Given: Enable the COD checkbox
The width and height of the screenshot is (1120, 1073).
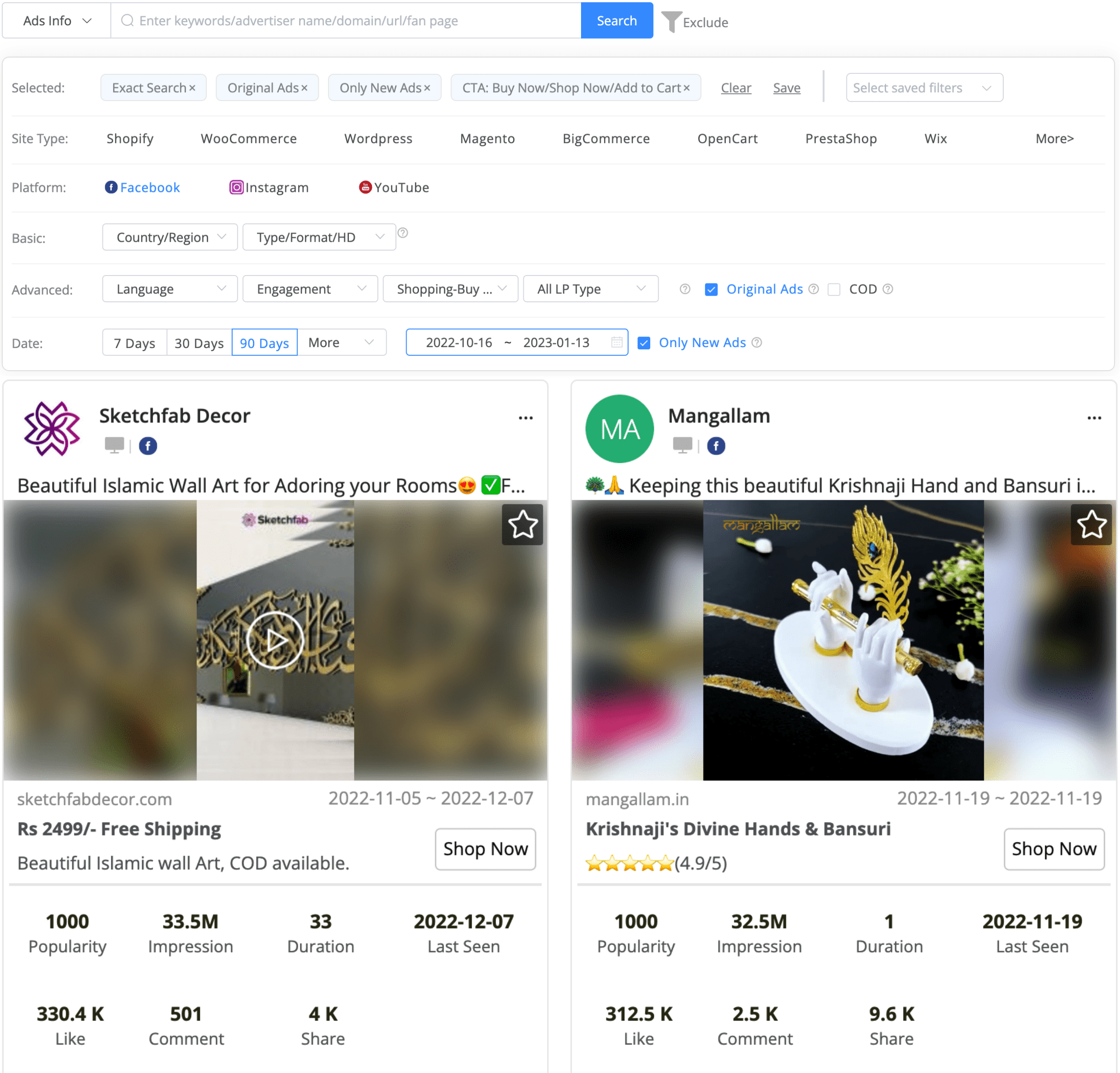Looking at the screenshot, I should pyautogui.click(x=834, y=290).
